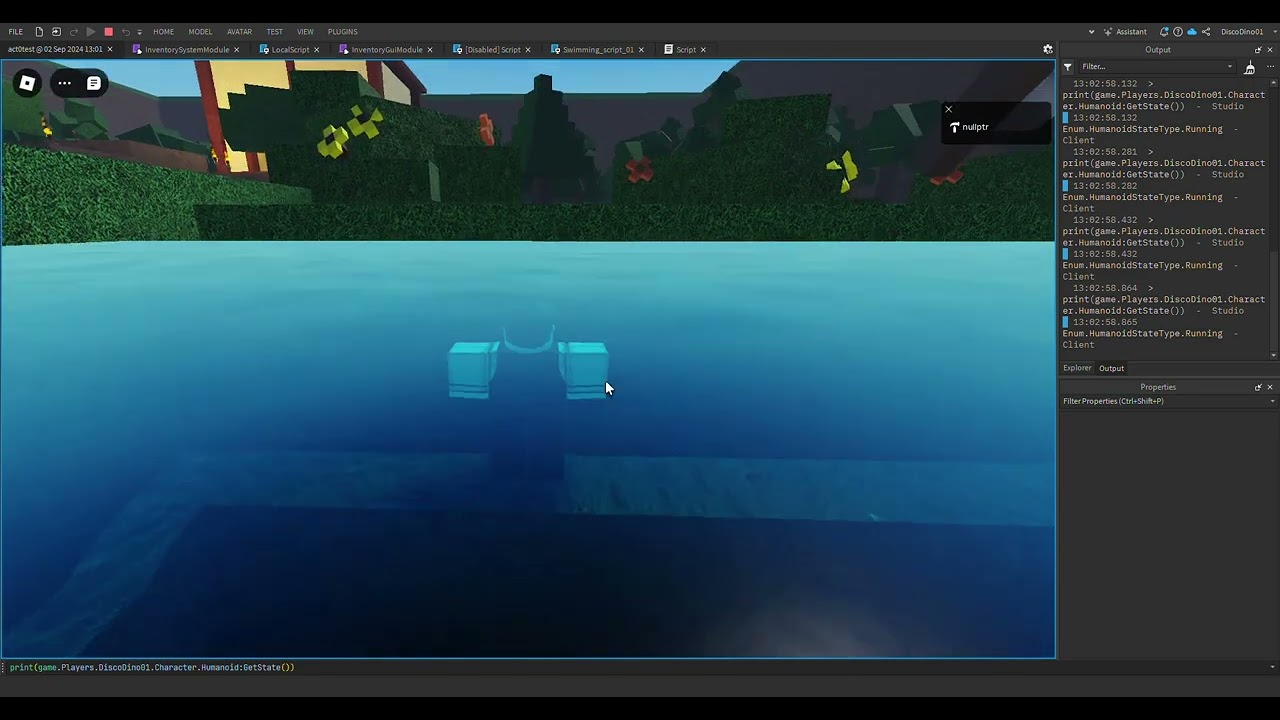Open the [Disabled] Script tab

click(x=492, y=49)
